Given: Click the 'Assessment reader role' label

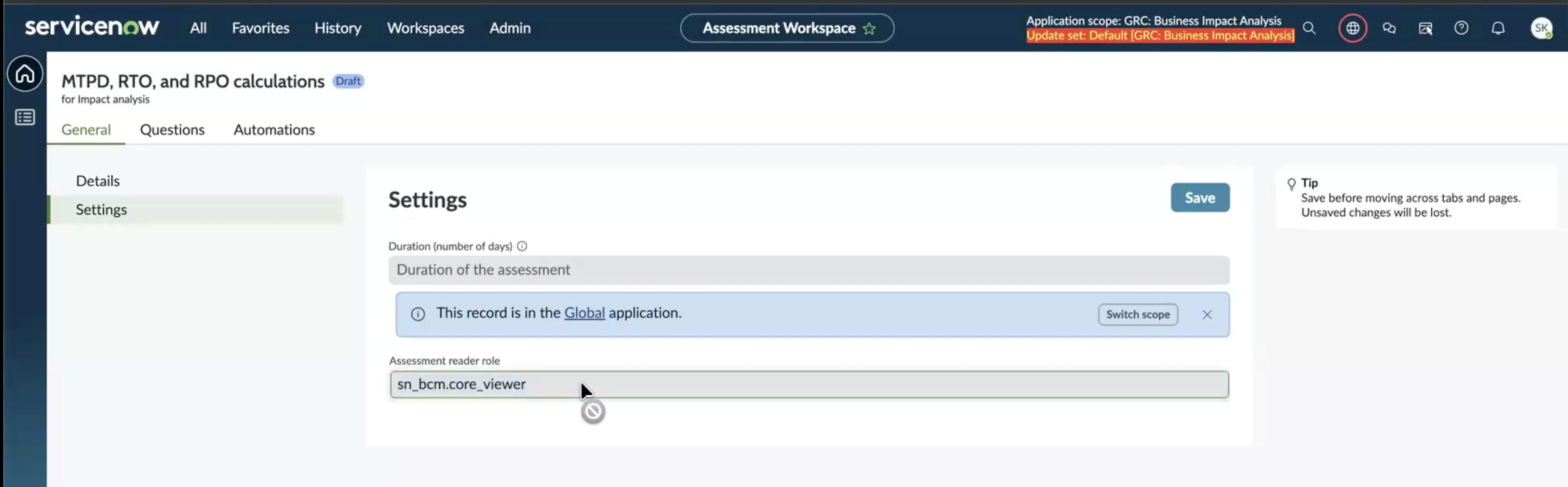Looking at the screenshot, I should point(444,361).
